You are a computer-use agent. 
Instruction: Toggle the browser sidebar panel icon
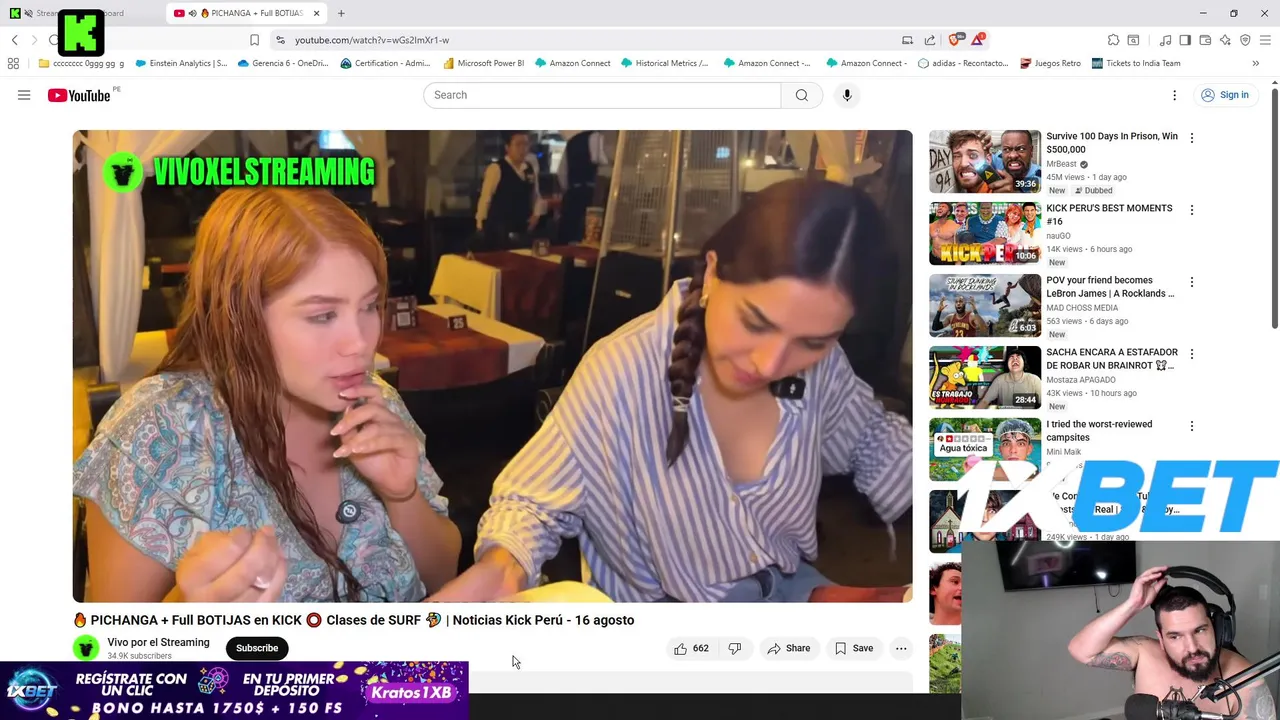1185,40
